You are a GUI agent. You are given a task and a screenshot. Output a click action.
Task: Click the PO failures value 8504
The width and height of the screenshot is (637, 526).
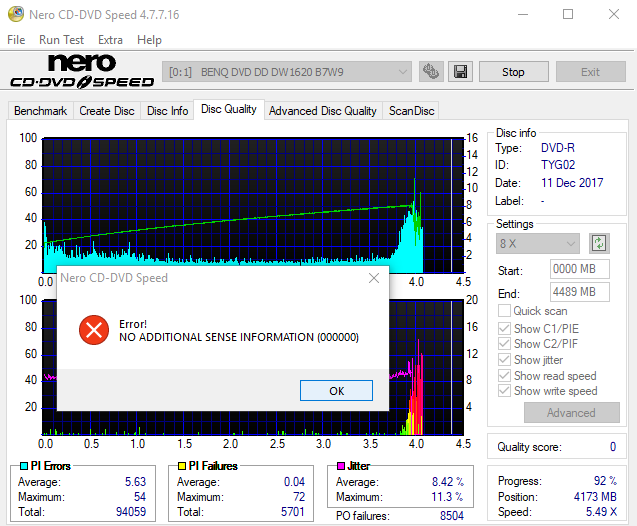(x=452, y=516)
